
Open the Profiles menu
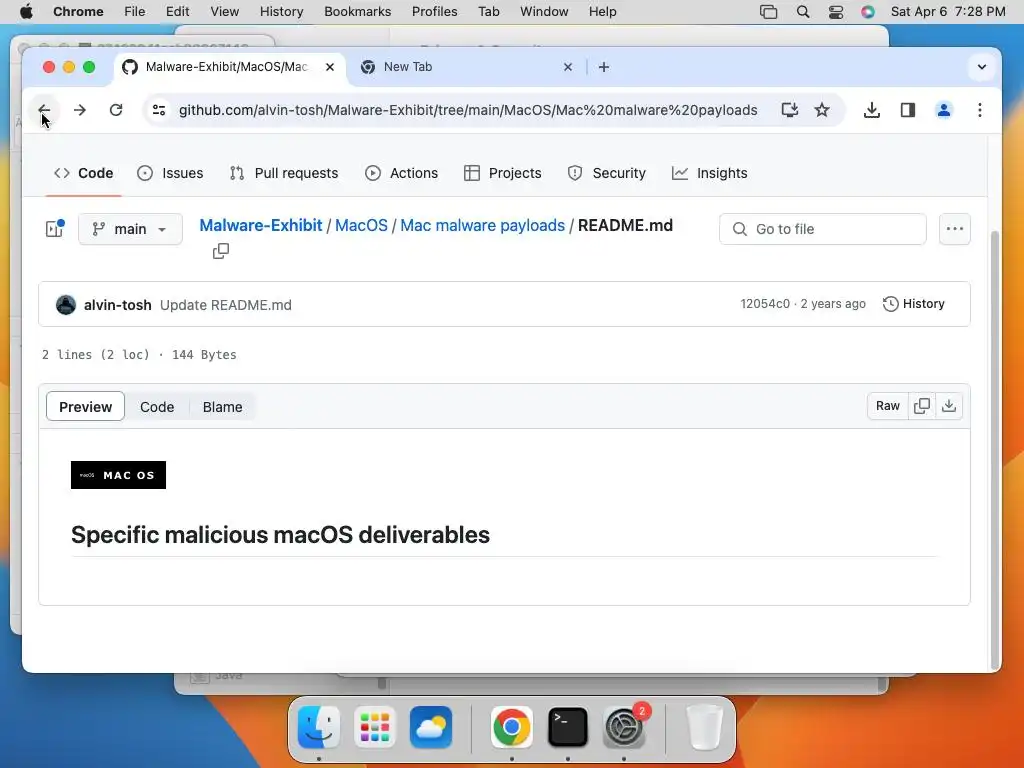coord(434,11)
